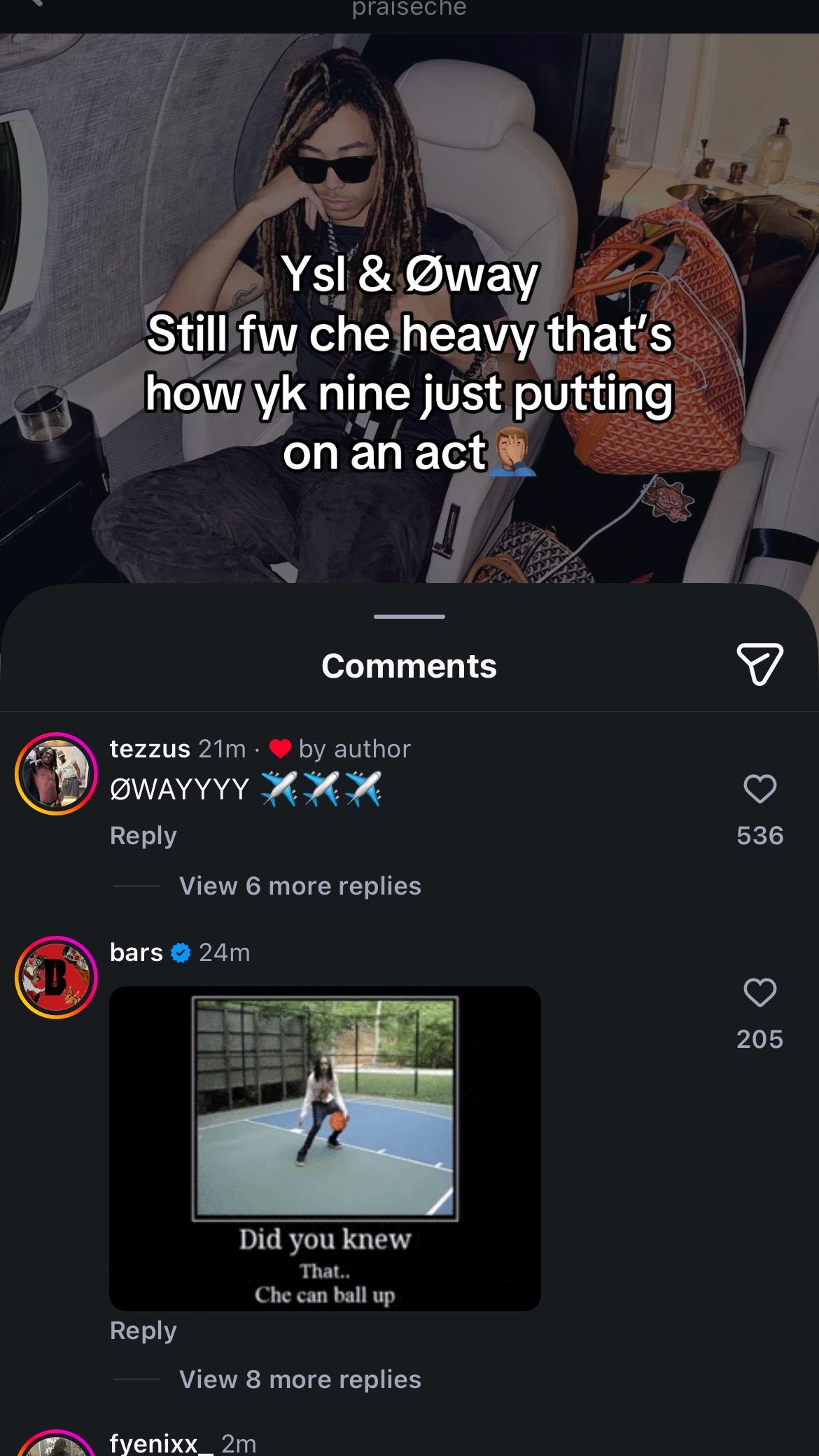The height and width of the screenshot is (1456, 819).
Task: Tap the Che basketball GIF in bars comment
Action: (x=325, y=1149)
